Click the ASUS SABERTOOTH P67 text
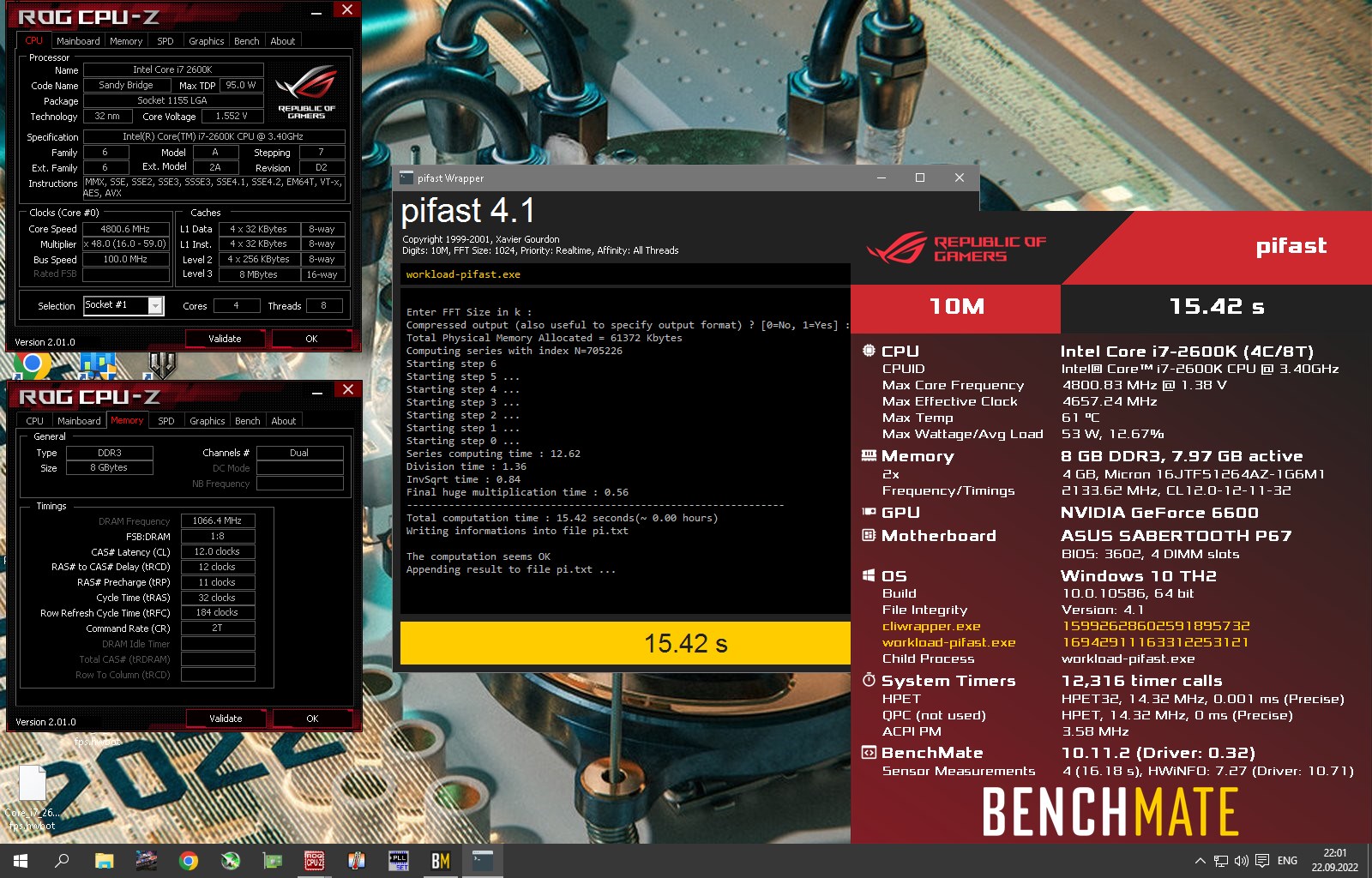The width and height of the screenshot is (1372, 878). (x=1176, y=535)
